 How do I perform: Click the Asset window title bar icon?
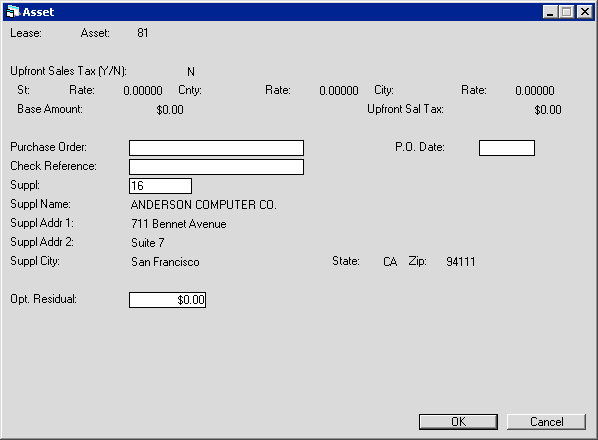click(13, 12)
